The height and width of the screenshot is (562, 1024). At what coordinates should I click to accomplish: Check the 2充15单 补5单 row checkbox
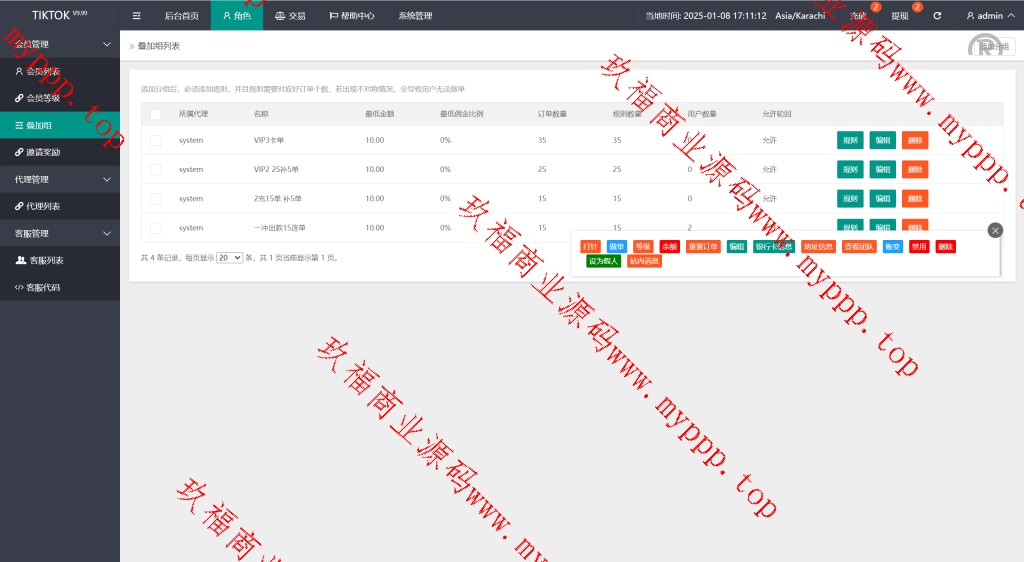click(x=155, y=199)
